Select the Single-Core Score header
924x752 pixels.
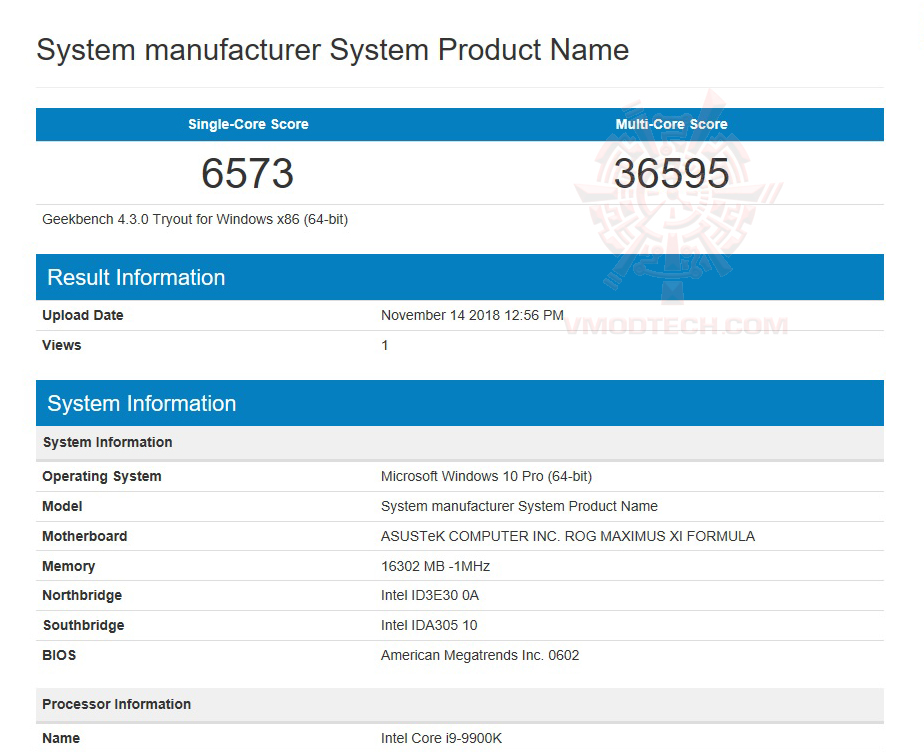coord(247,124)
